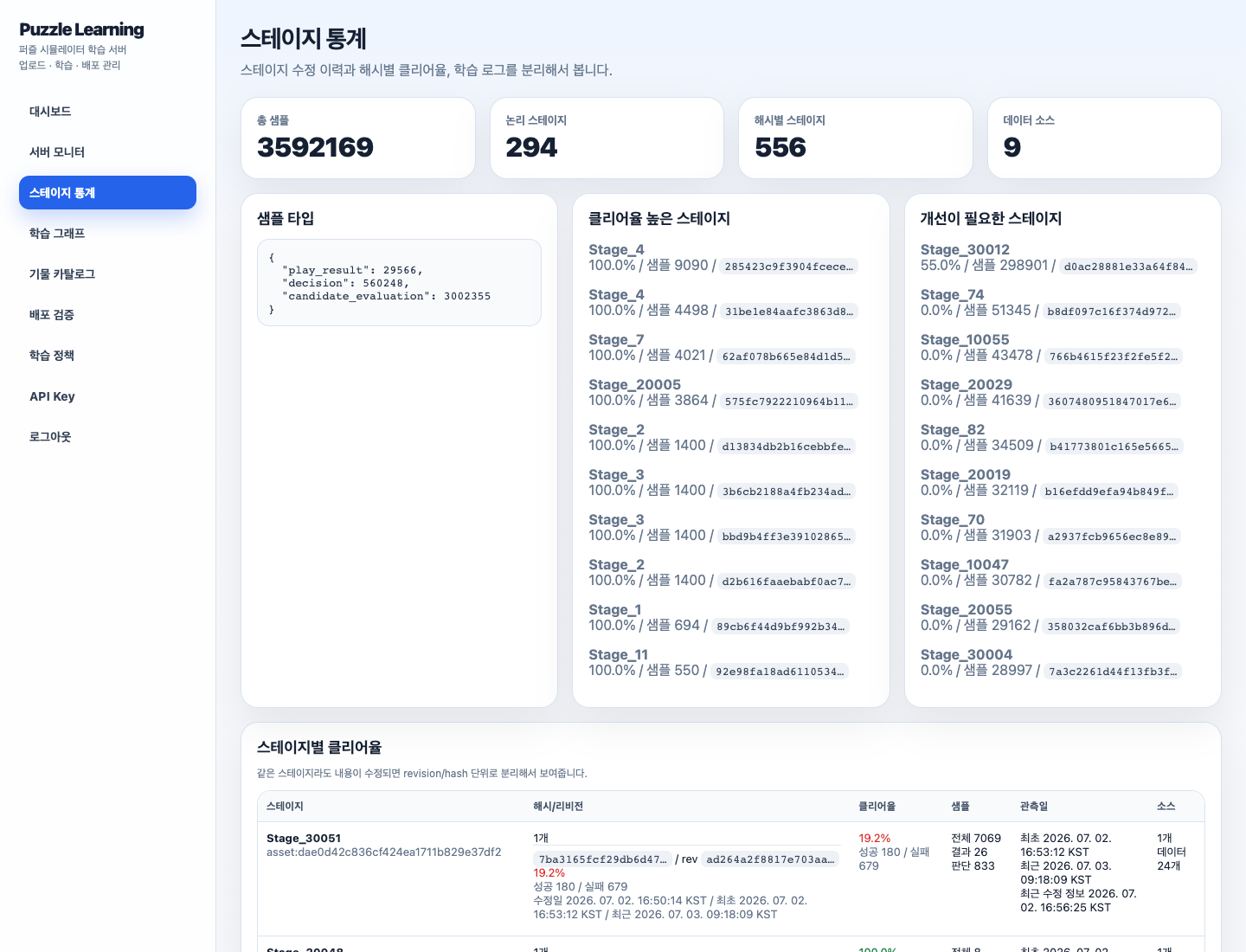Select Stage_30012 needing improvement
Viewport: 1246px width, 952px height.
(965, 249)
